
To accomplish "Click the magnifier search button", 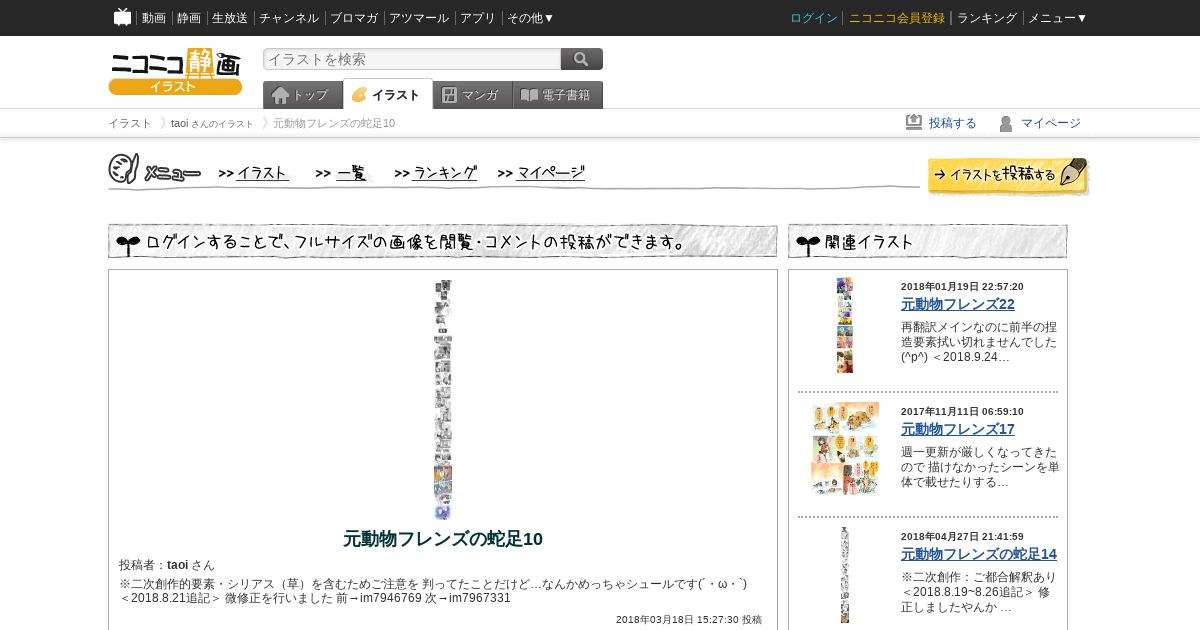I will coord(582,59).
